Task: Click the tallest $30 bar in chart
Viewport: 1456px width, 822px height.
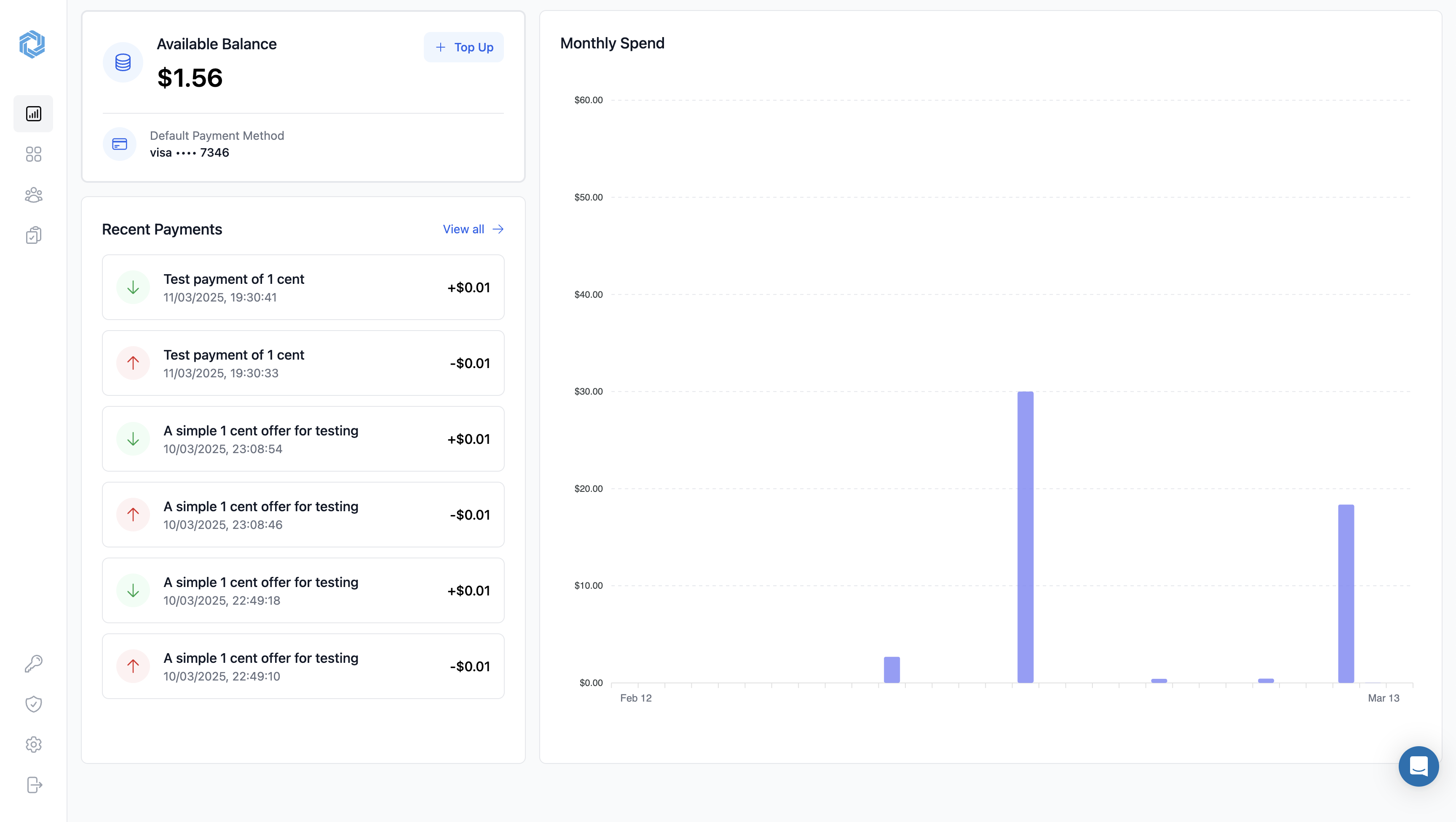Action: click(1025, 537)
